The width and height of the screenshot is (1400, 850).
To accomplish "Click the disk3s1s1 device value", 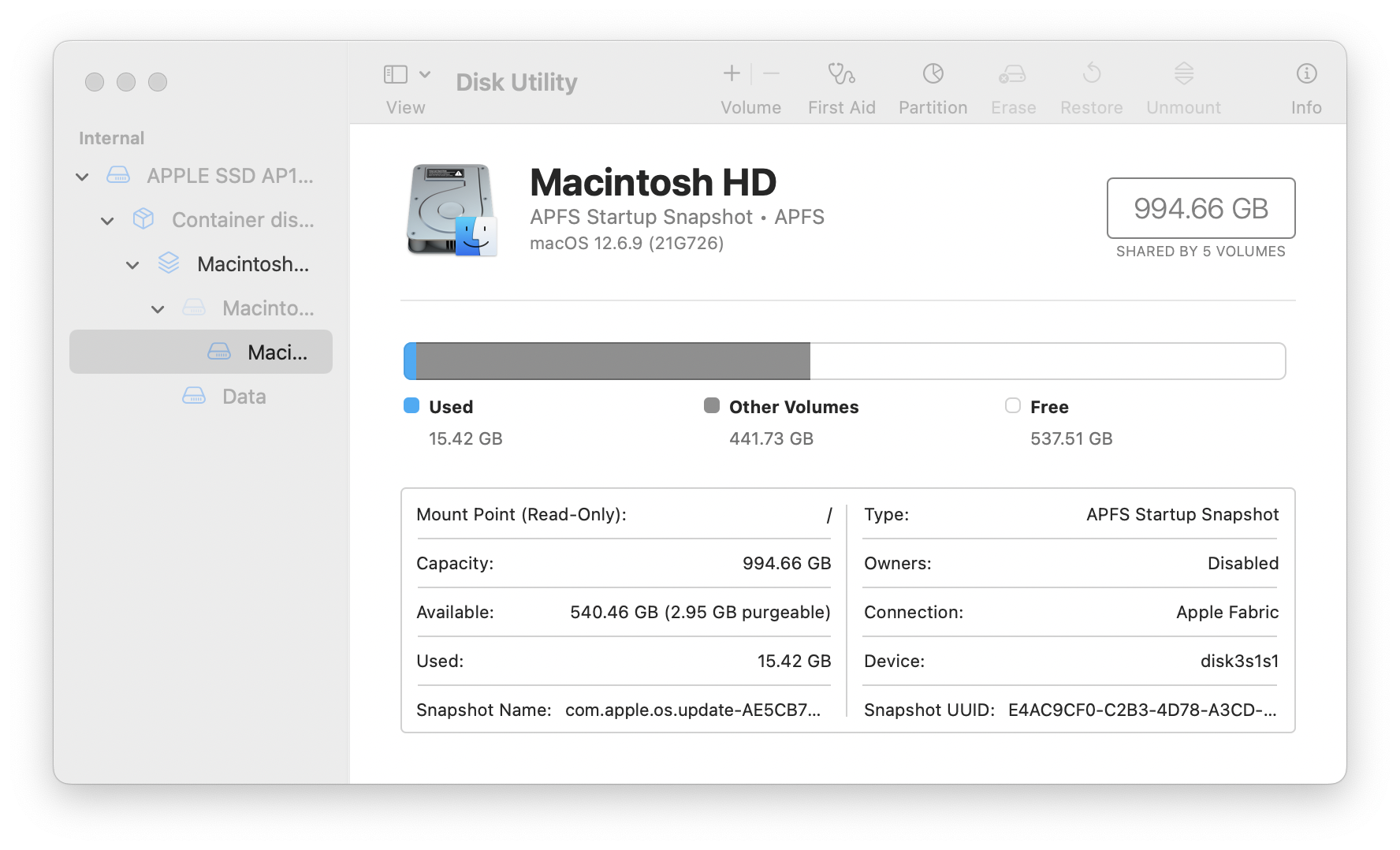I will (1239, 662).
